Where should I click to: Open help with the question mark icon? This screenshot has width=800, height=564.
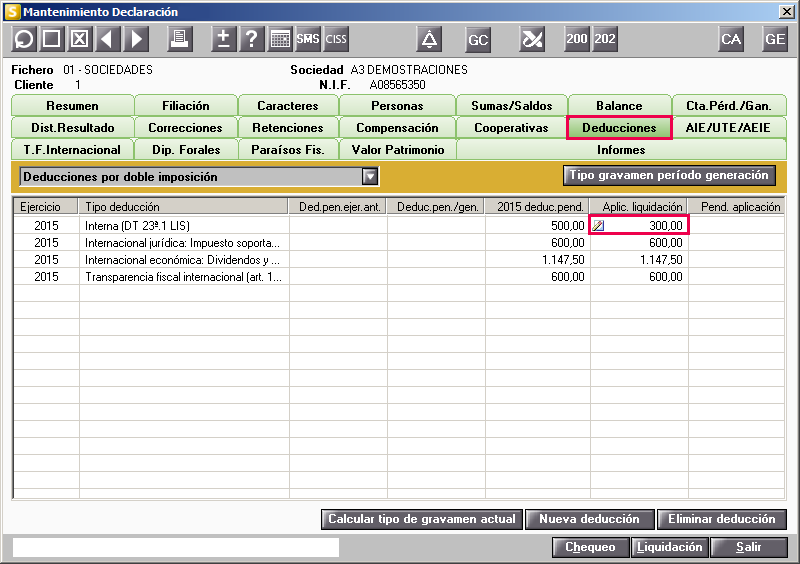click(252, 39)
